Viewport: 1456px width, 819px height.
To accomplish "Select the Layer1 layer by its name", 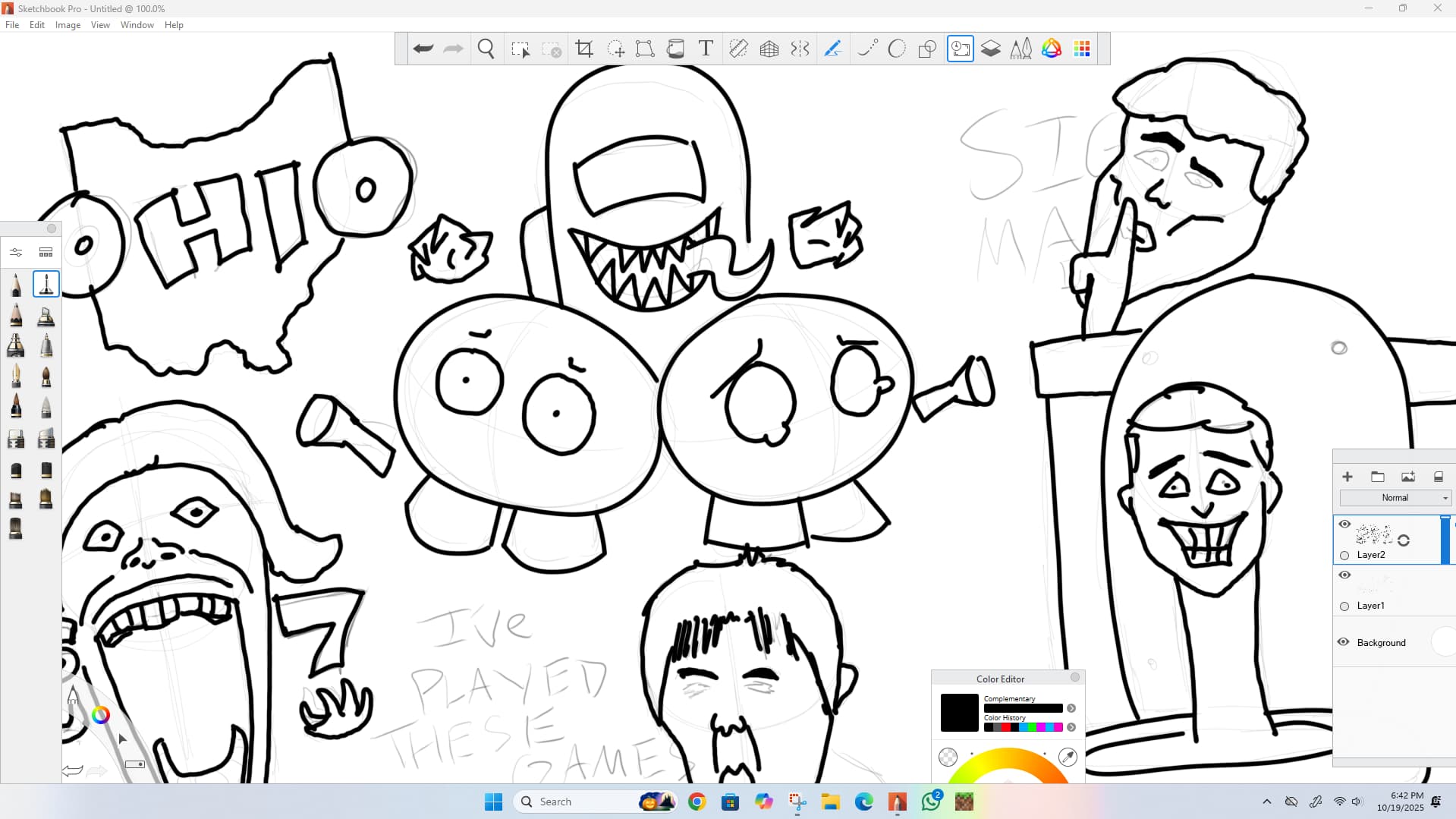I will tap(1370, 606).
